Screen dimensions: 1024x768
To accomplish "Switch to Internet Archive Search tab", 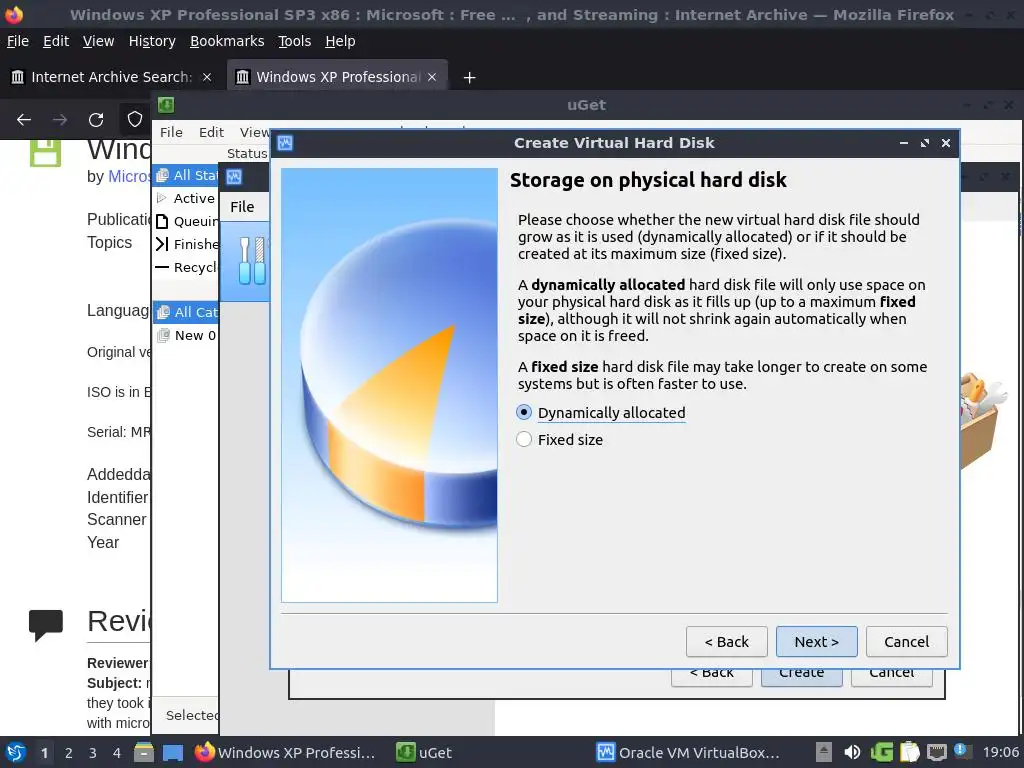I will (x=111, y=77).
